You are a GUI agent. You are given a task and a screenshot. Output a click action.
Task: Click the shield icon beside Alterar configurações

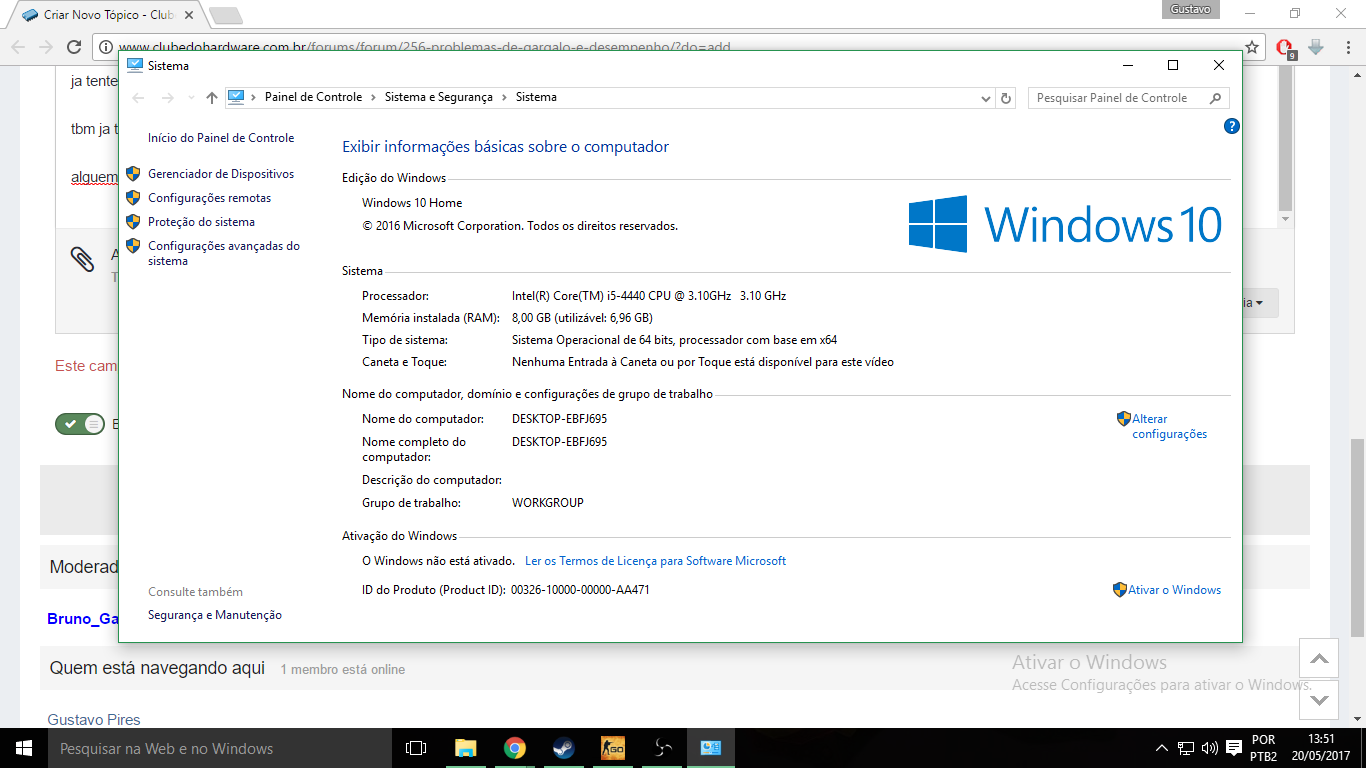point(1124,419)
